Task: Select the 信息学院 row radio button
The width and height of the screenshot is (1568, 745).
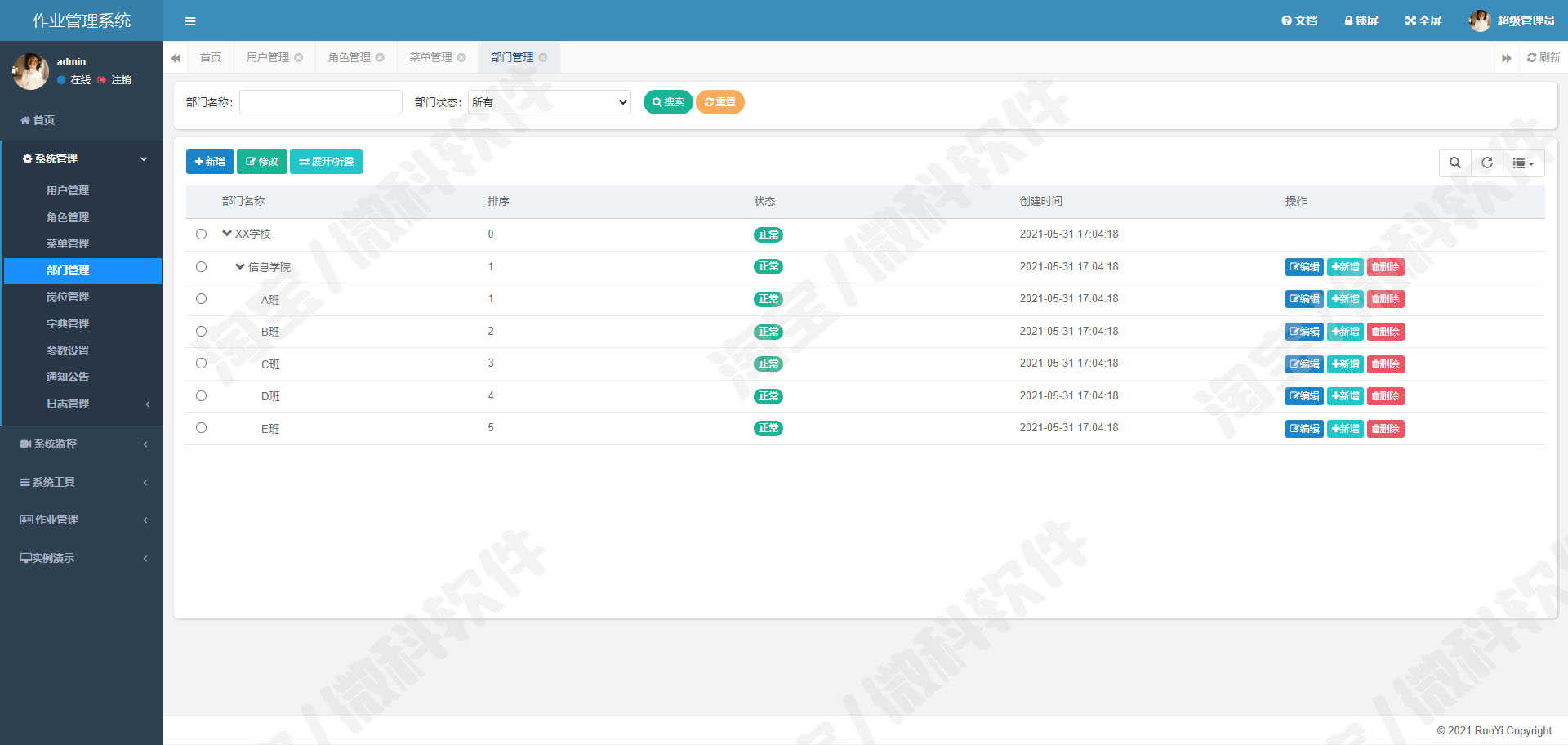Action: point(201,267)
